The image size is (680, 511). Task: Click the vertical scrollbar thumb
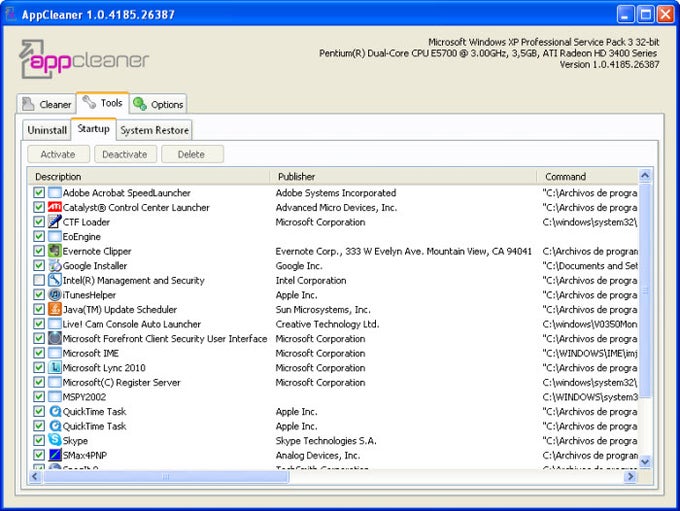coord(645,291)
